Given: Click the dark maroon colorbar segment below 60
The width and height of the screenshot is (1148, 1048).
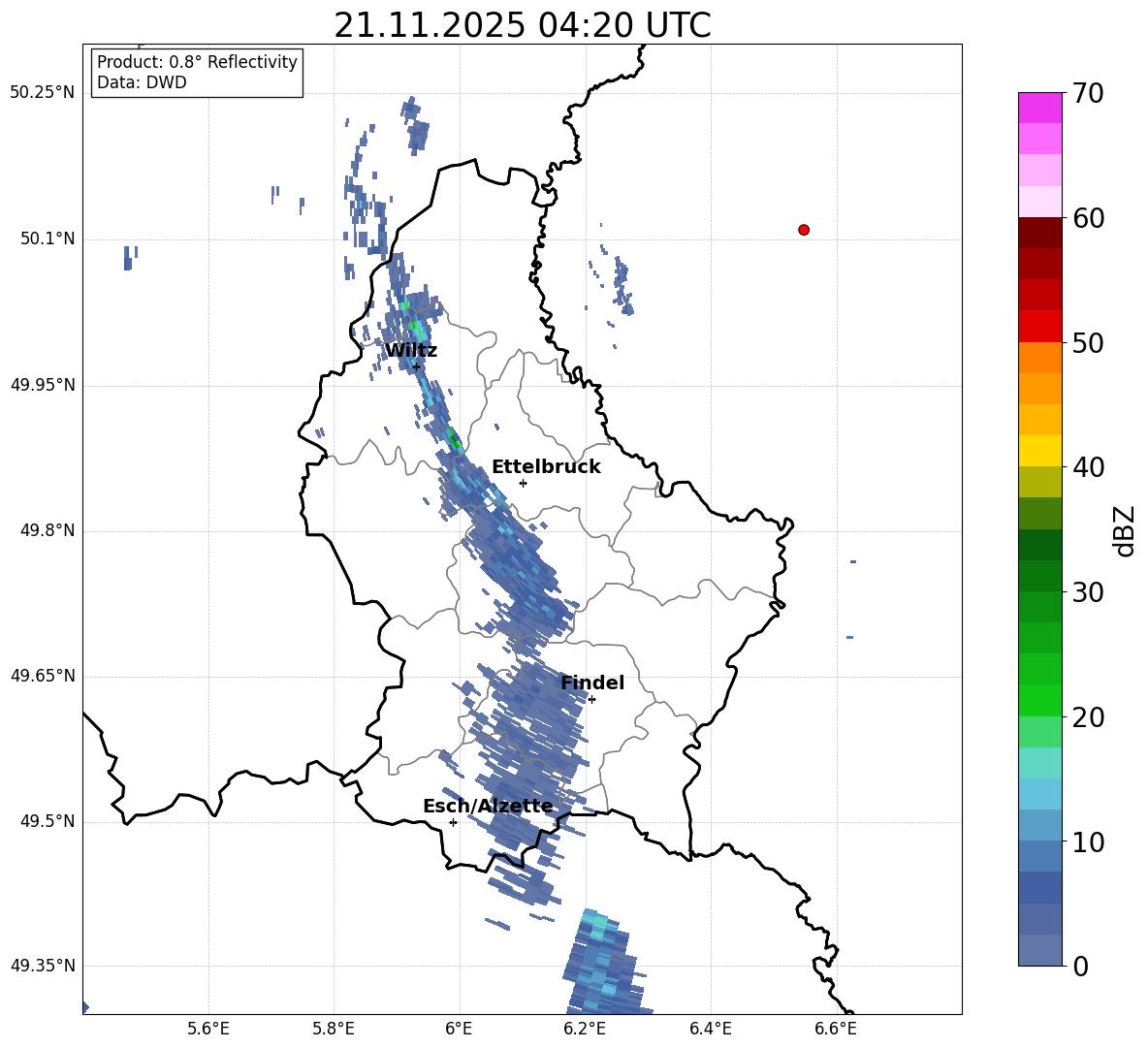Looking at the screenshot, I should coord(1040,233).
